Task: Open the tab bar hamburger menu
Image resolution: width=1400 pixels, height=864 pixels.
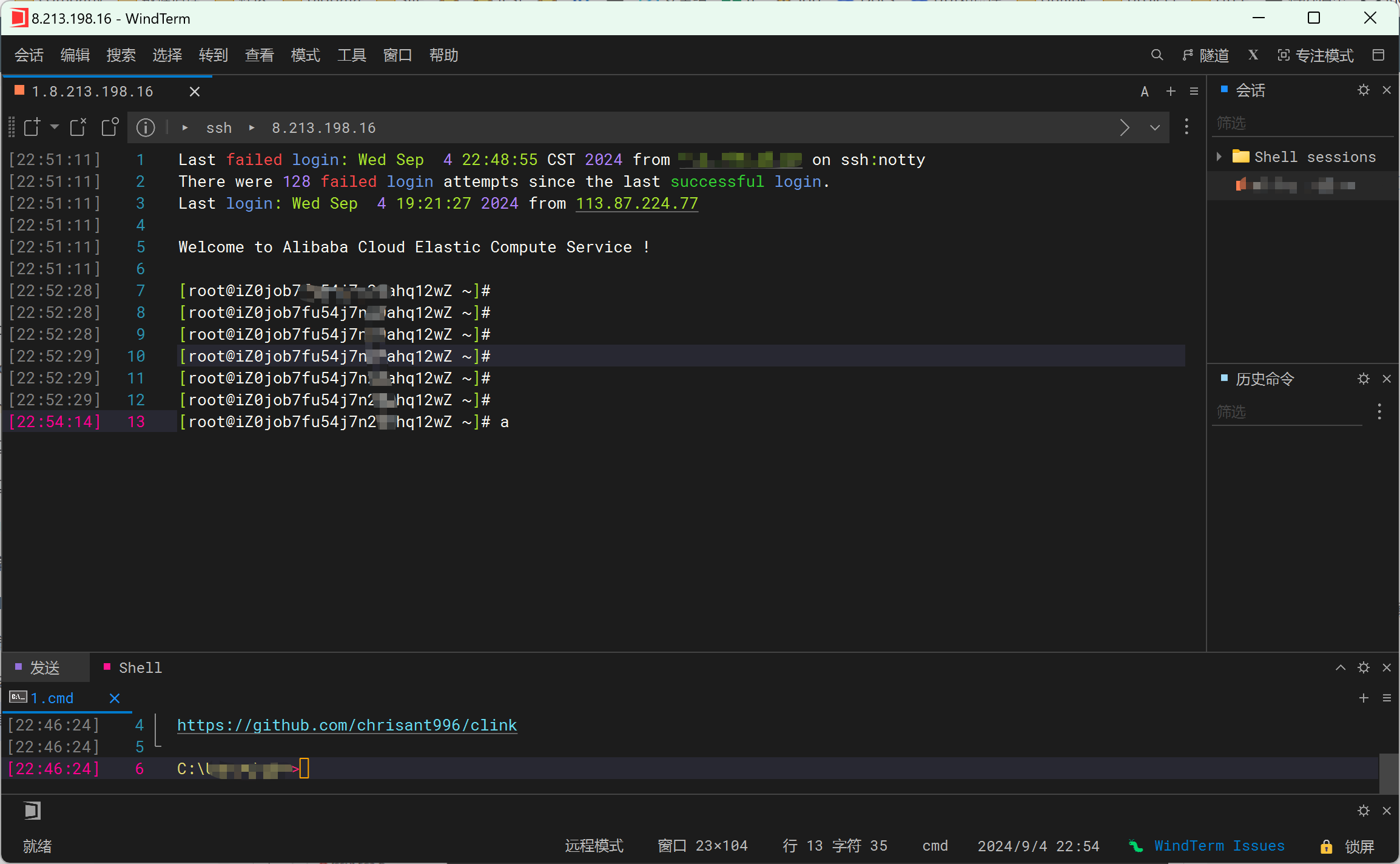Action: (x=1194, y=91)
